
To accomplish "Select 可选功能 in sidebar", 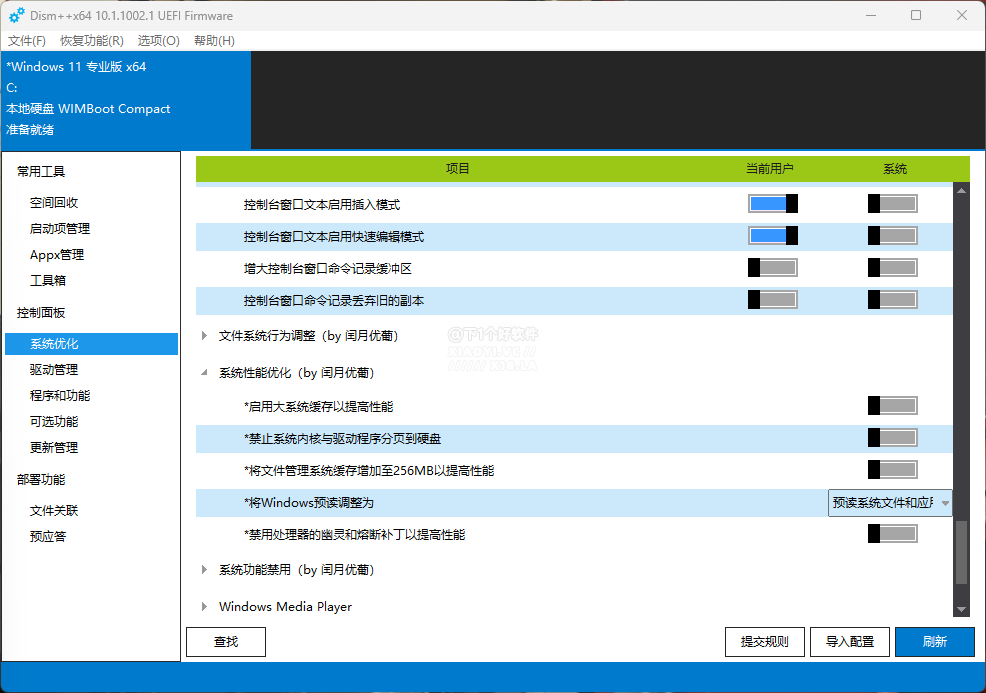I will click(54, 421).
